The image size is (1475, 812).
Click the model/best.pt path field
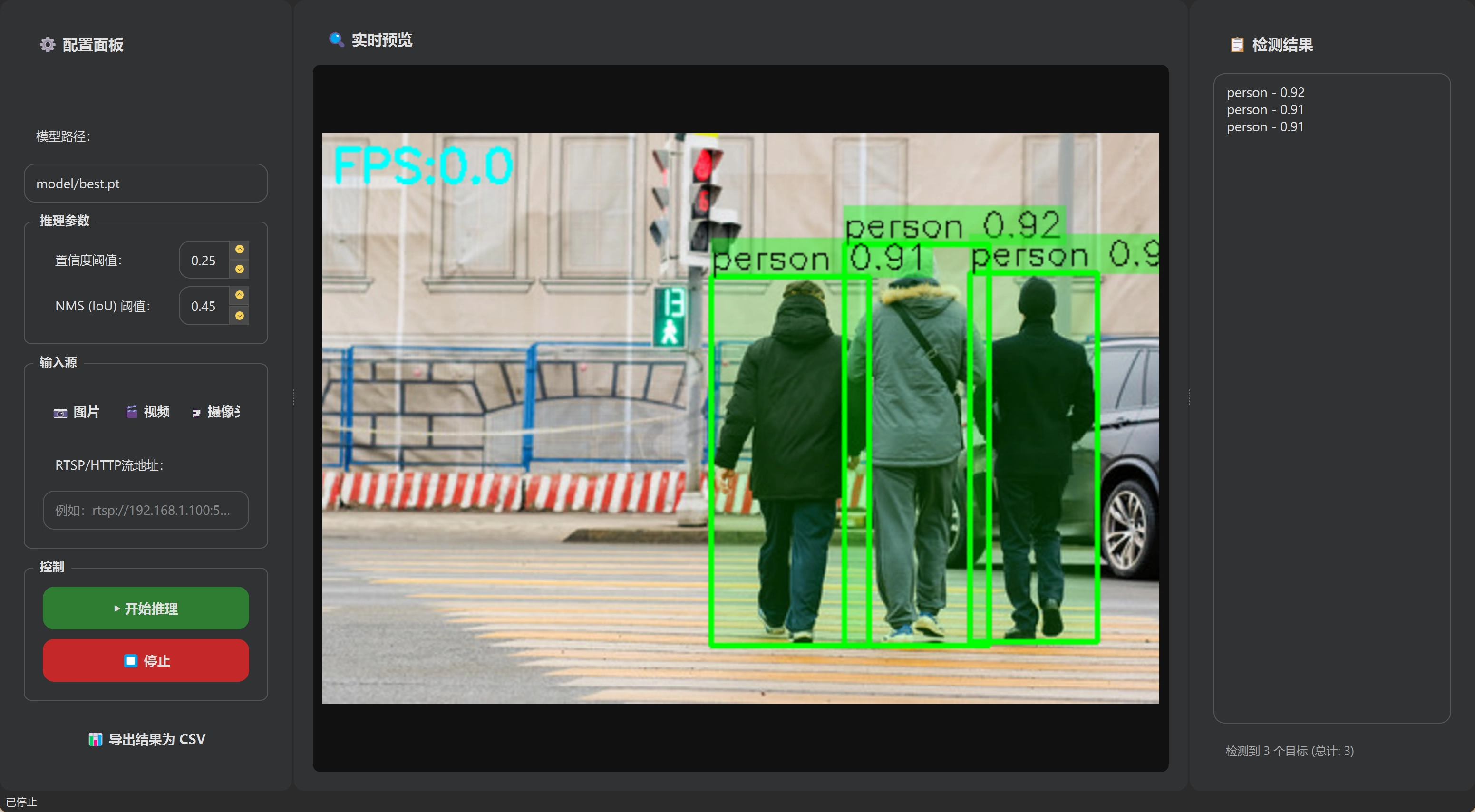tap(146, 183)
